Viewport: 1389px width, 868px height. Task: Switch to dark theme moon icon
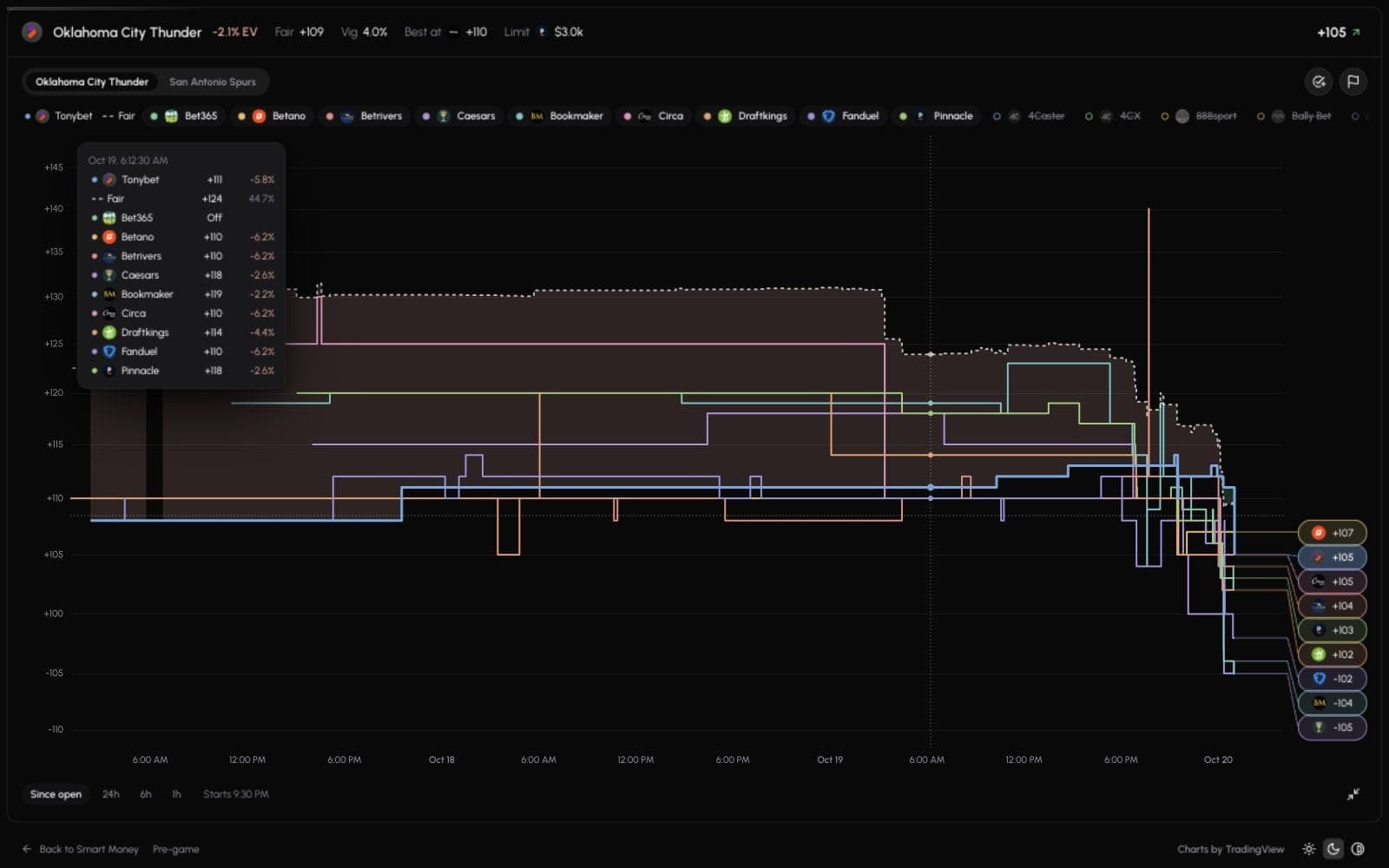pyautogui.click(x=1333, y=849)
